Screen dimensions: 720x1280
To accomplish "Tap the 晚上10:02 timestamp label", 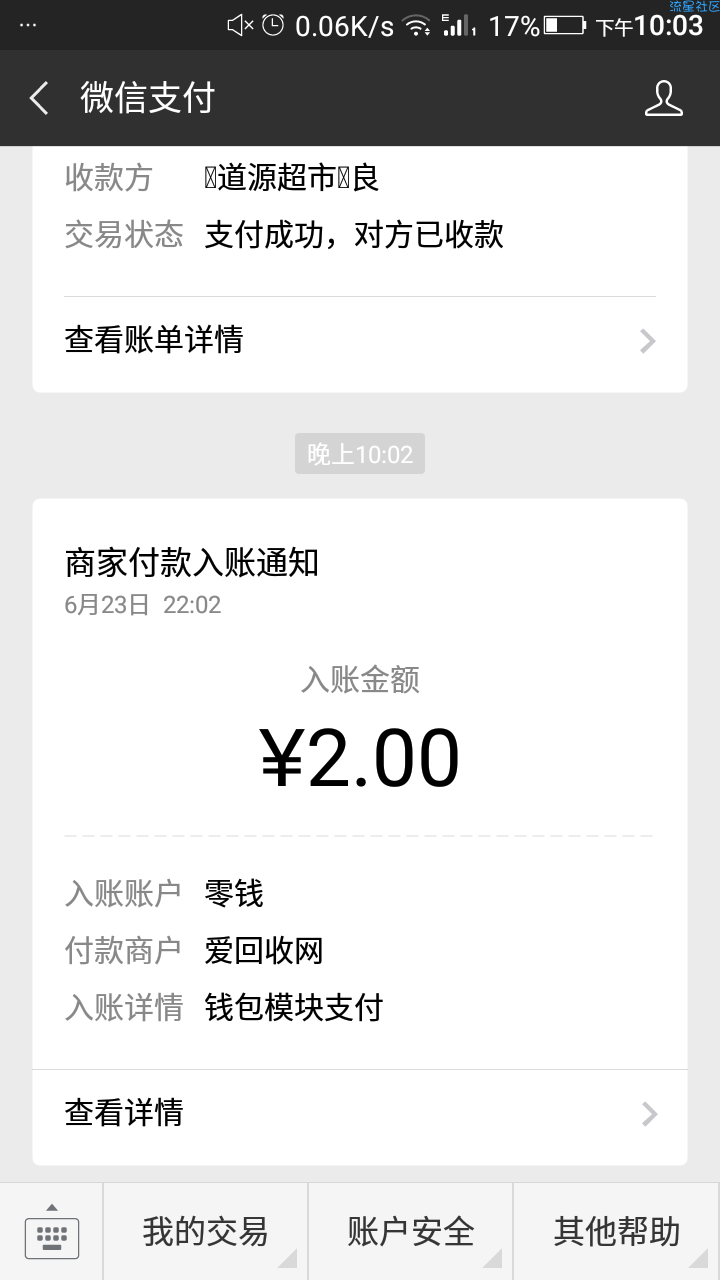I will click(360, 454).
